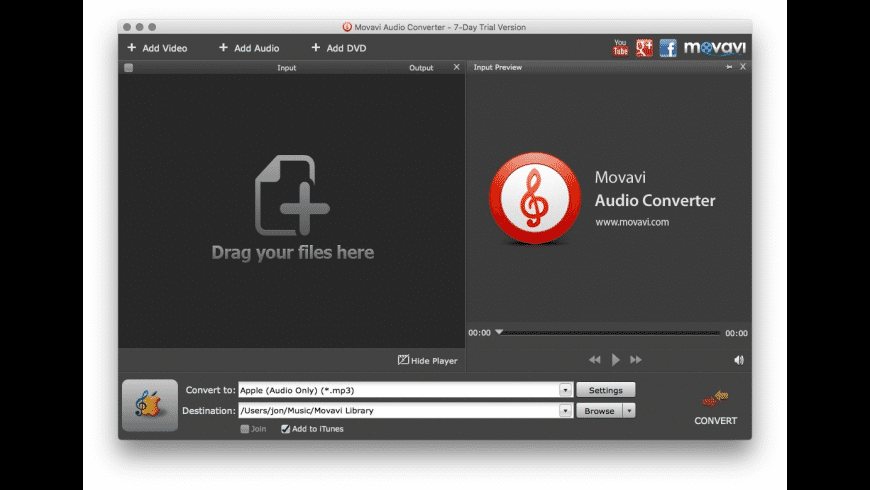
Task: Click the Audio Converter title text
Action: pyautogui.click(x=655, y=200)
